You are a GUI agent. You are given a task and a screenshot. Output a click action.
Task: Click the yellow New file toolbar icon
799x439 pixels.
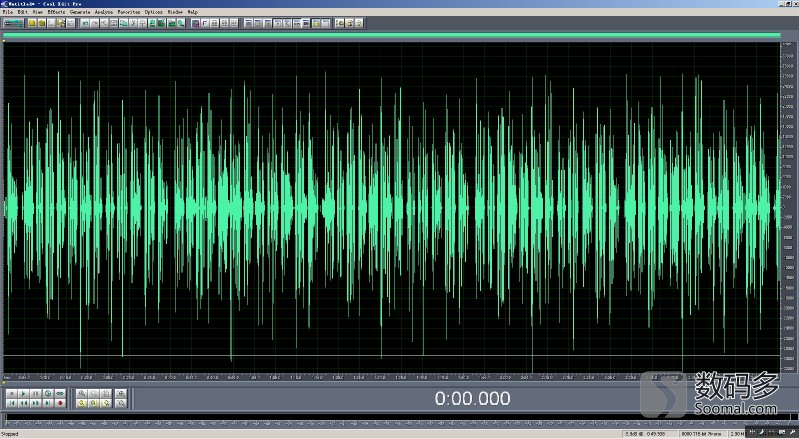(32, 23)
